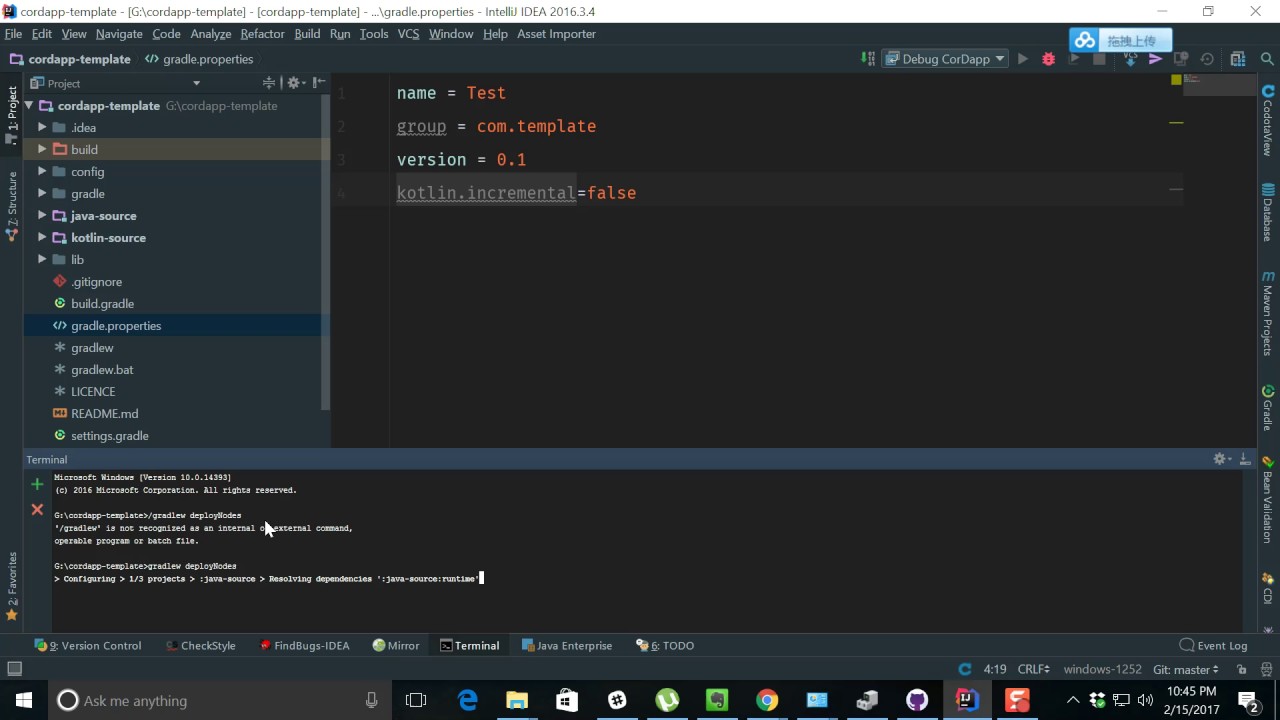This screenshot has height=720, width=1280.
Task: Start debugging with the red bug icon
Action: [x=1048, y=59]
